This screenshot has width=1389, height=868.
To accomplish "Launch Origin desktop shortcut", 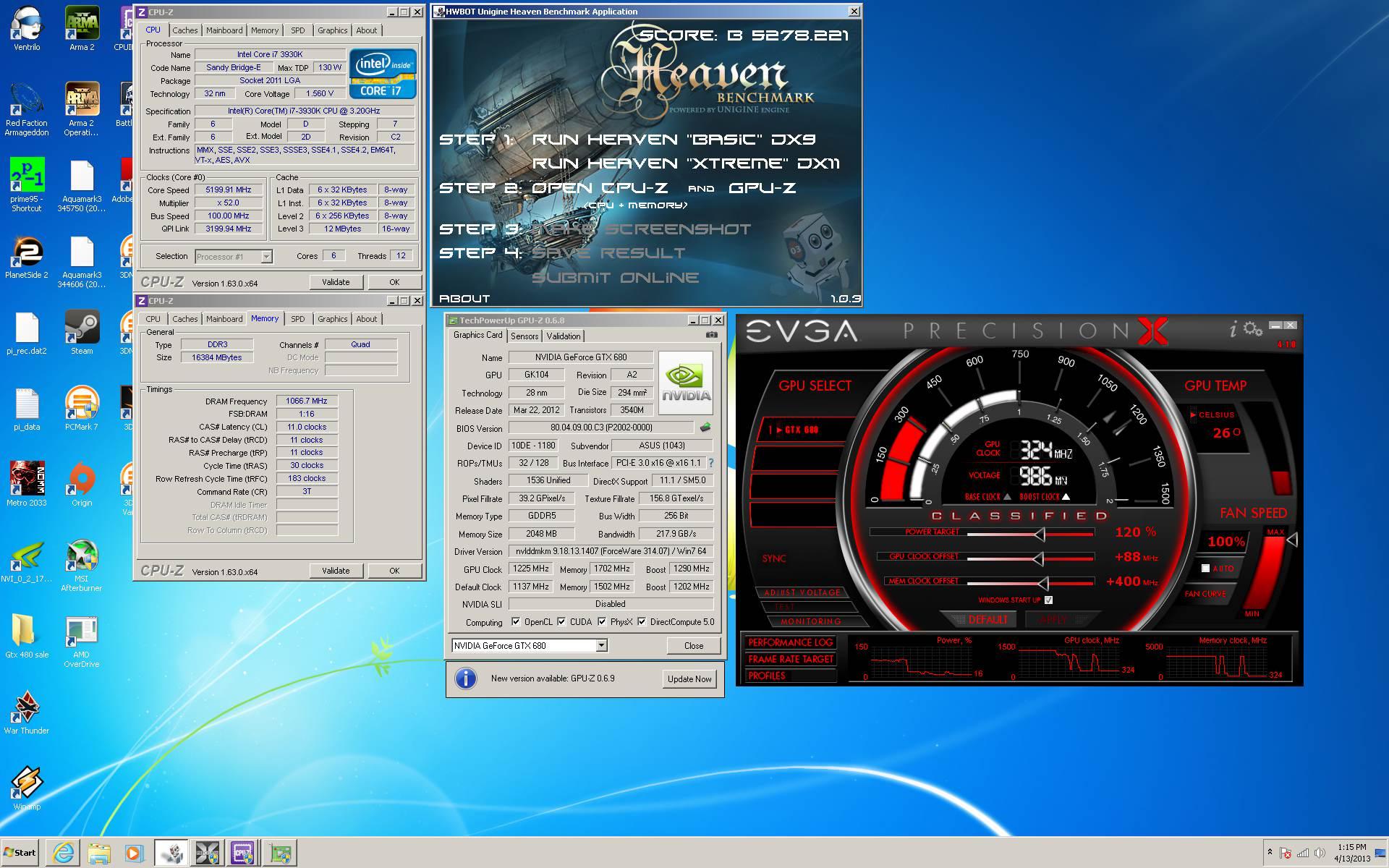I will [x=82, y=485].
